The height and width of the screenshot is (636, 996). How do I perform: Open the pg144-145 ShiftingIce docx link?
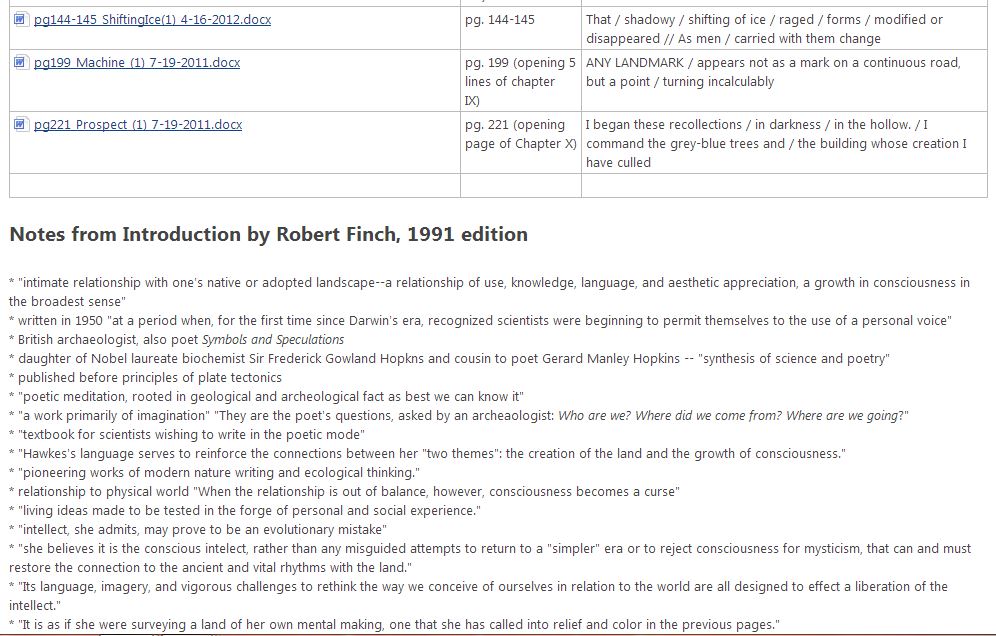(x=152, y=20)
